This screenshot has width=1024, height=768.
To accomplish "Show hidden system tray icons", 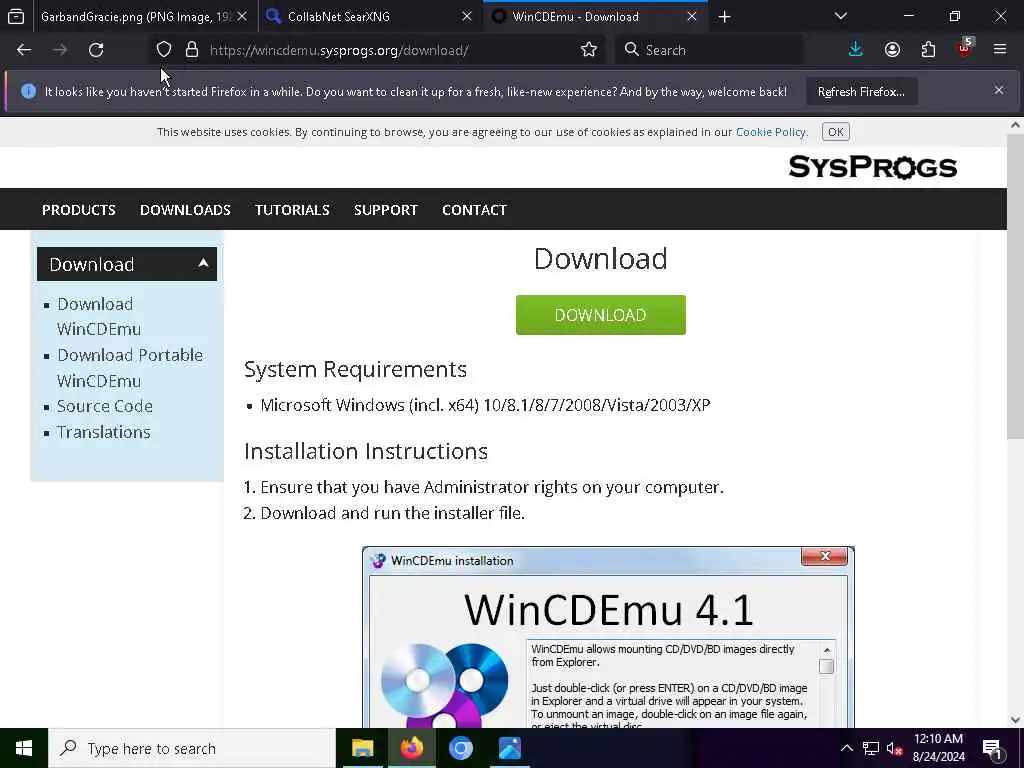I will (x=846, y=748).
